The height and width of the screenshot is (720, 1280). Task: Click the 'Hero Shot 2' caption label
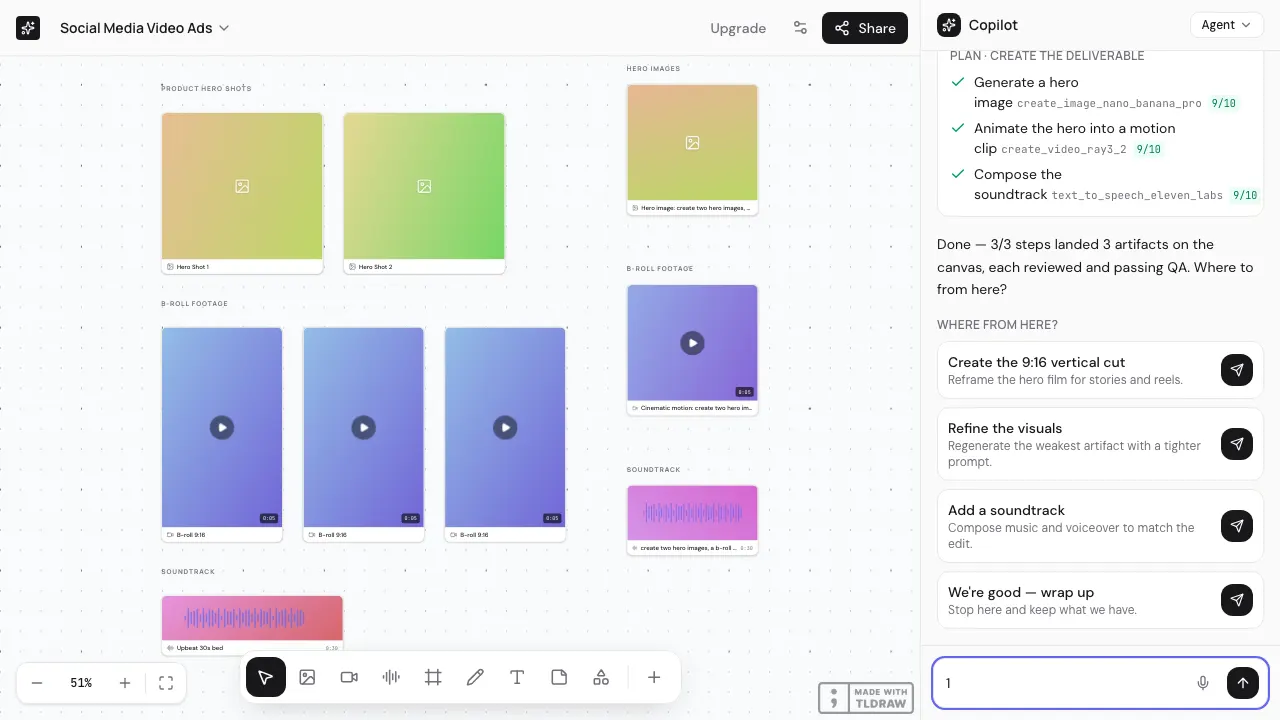pyautogui.click(x=376, y=267)
